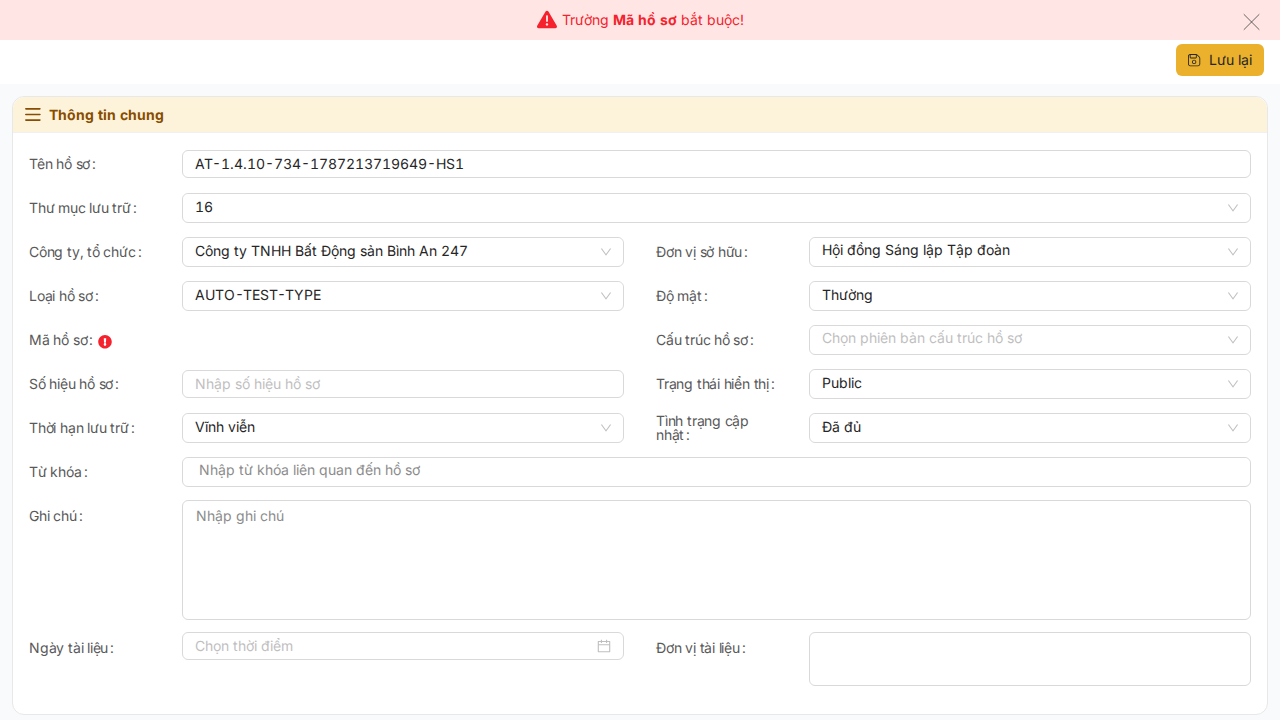
Task: Click the Độ mật label
Action: click(682, 296)
